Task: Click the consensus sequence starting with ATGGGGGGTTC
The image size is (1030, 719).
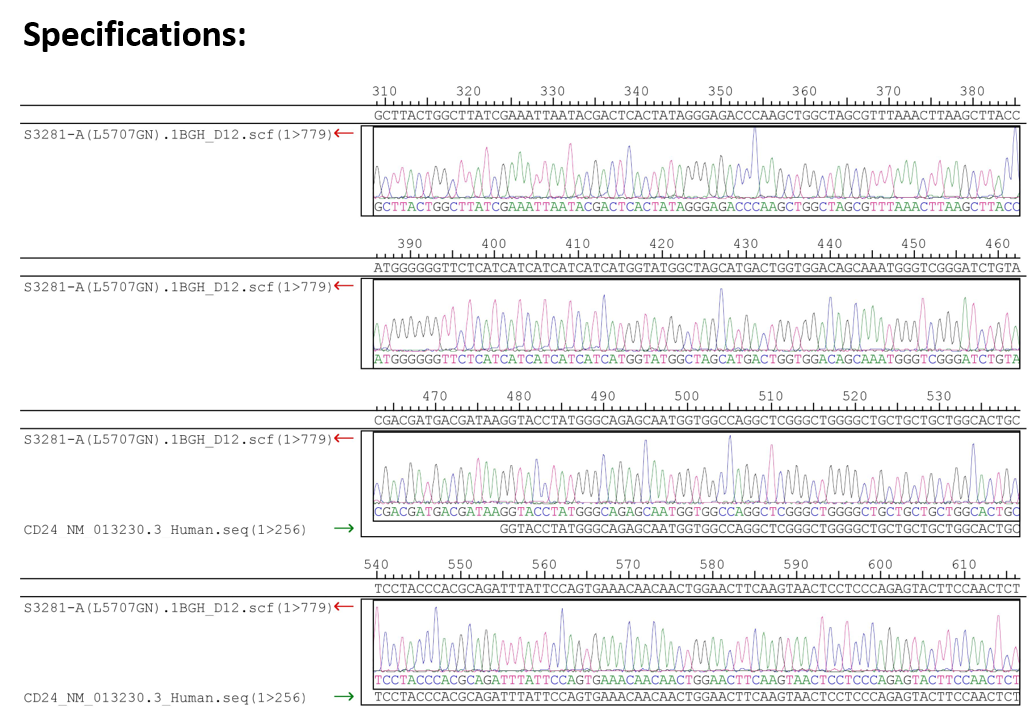Action: pyautogui.click(x=696, y=268)
